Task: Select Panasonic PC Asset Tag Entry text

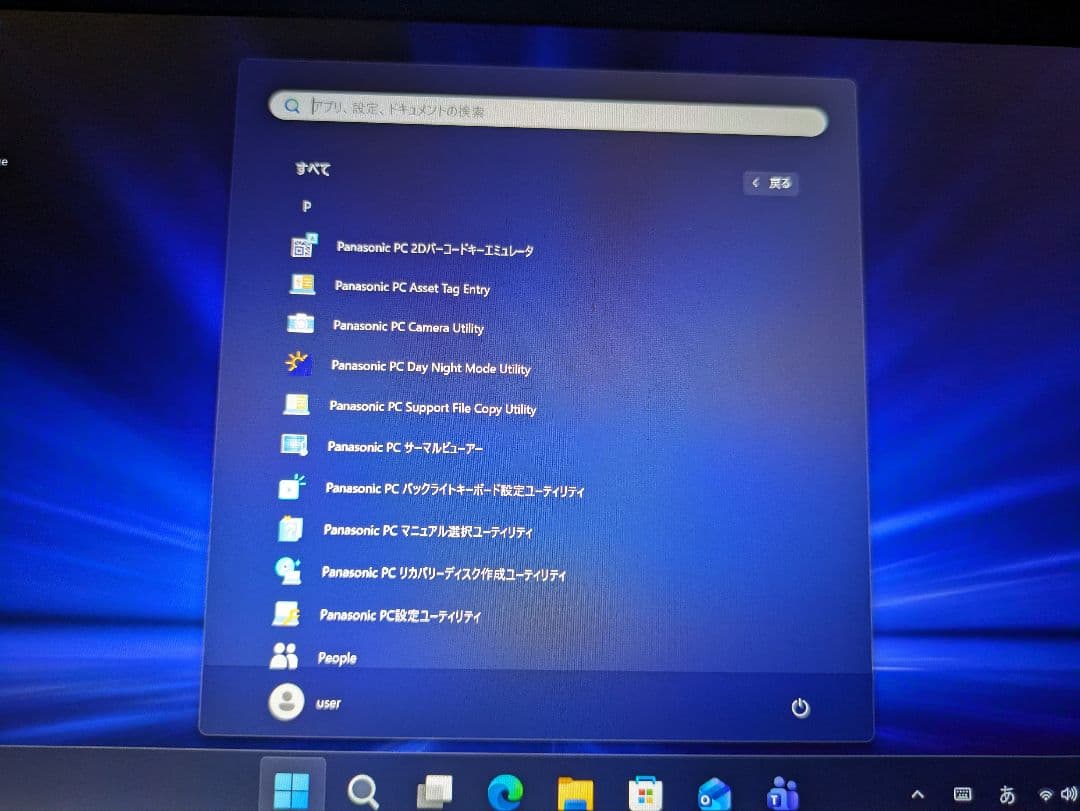Action: [412, 287]
